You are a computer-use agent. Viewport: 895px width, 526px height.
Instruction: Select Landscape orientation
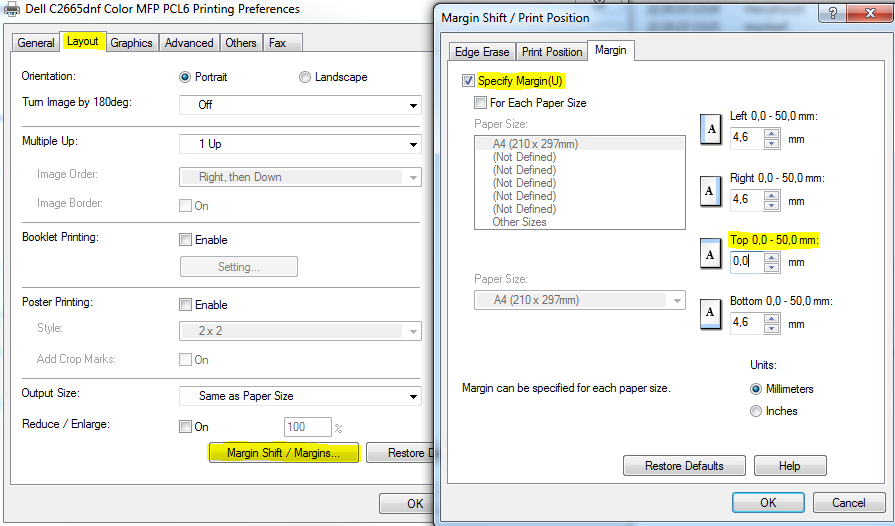coord(305,77)
